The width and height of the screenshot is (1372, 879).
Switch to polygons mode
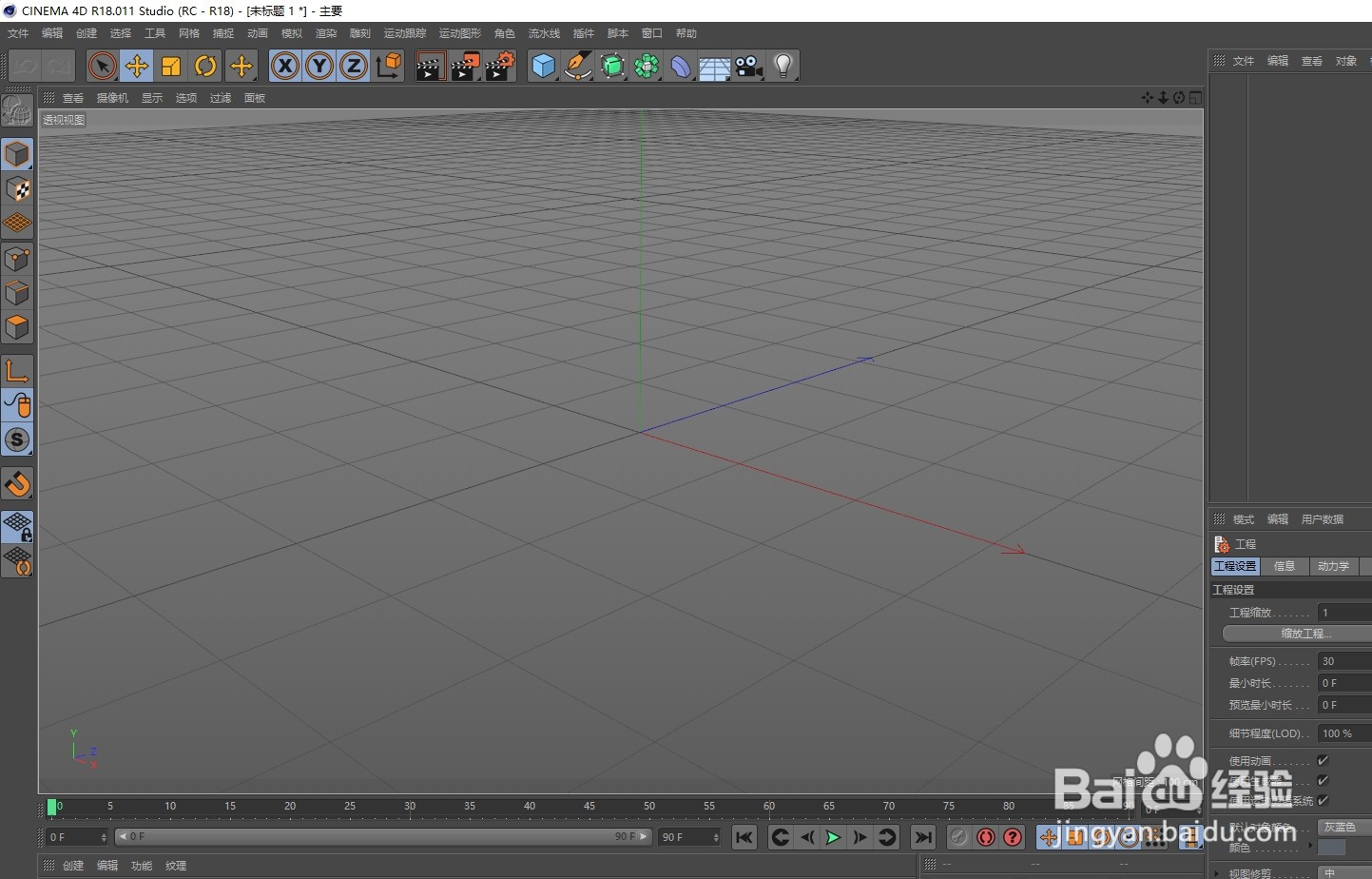point(17,327)
